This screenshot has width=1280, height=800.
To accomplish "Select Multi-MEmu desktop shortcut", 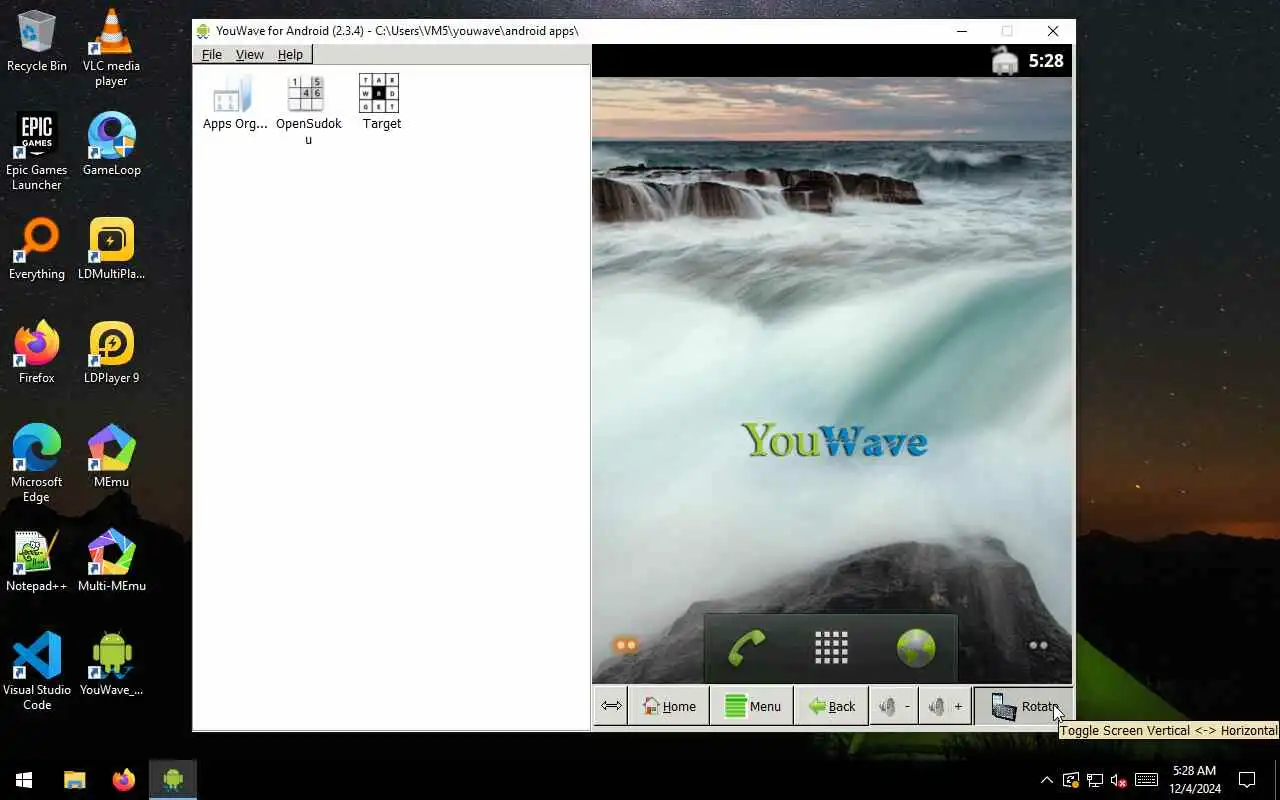I will tap(111, 561).
